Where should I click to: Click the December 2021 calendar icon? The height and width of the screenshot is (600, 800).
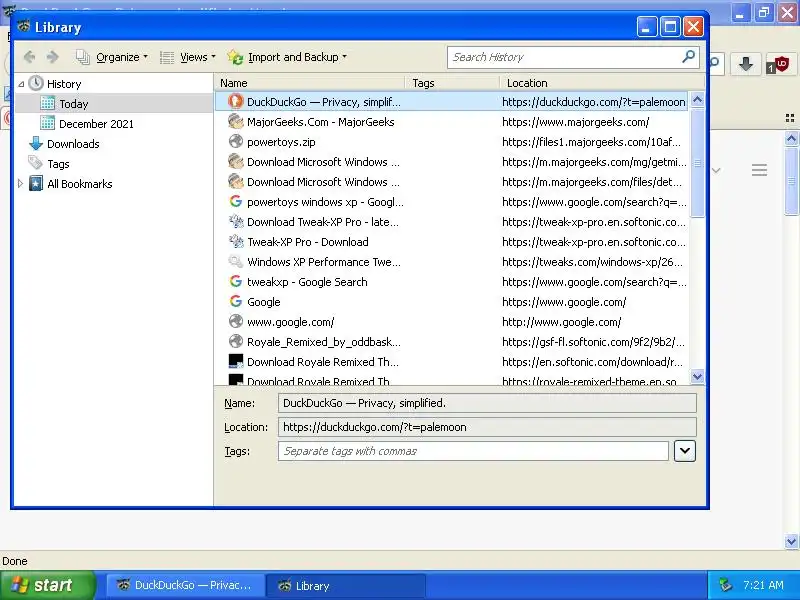click(47, 123)
